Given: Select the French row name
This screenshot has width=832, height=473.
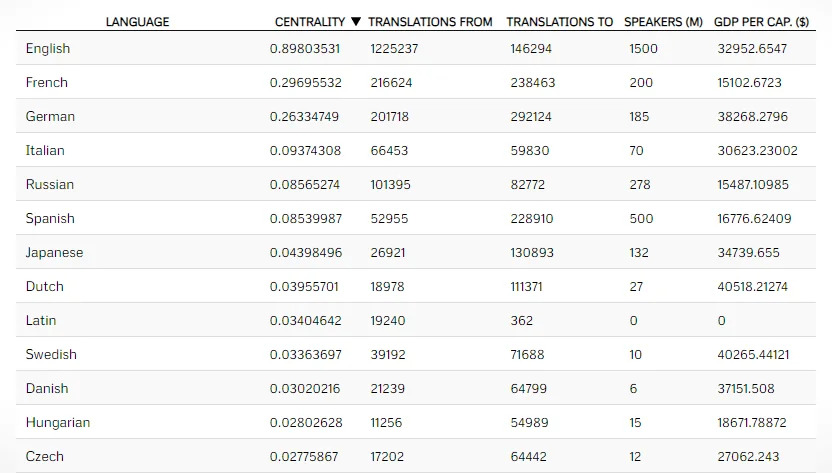Looking at the screenshot, I should click(47, 83).
